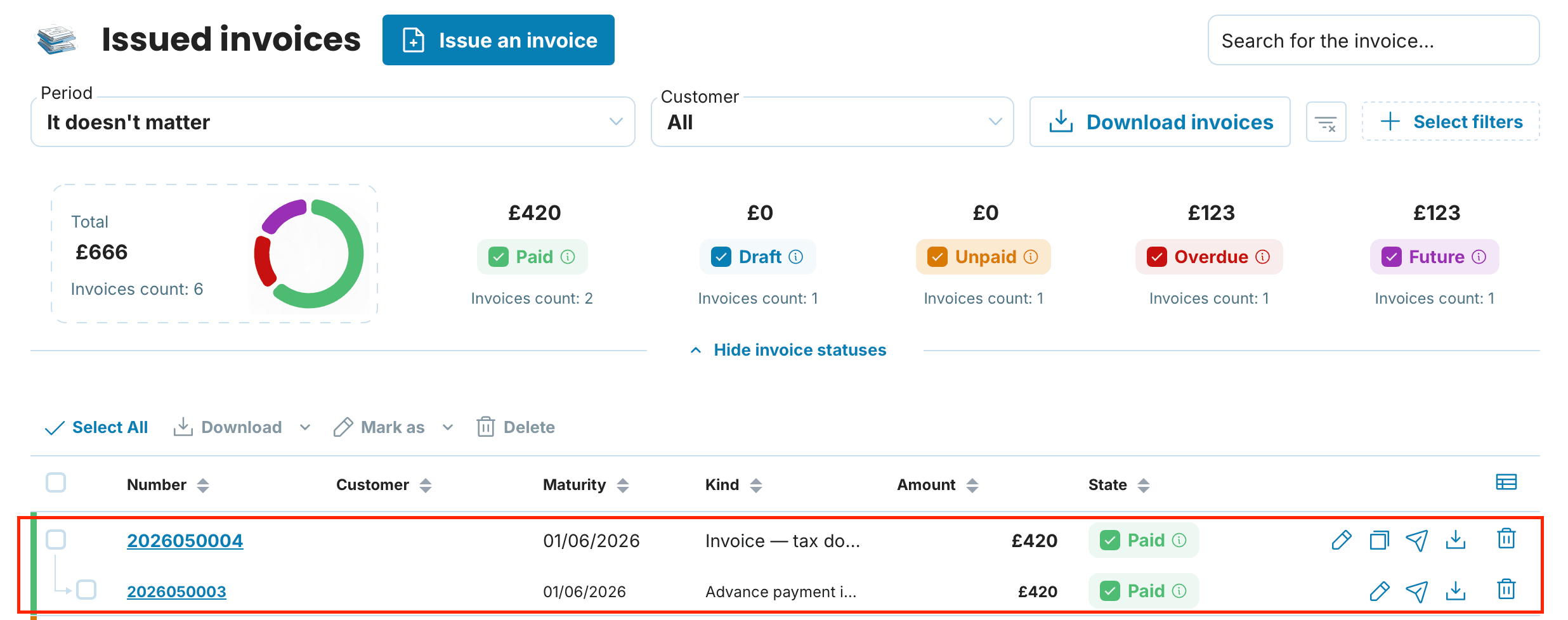Open the Customer filter dropdown
The image size is (1568, 620).
coord(832,122)
